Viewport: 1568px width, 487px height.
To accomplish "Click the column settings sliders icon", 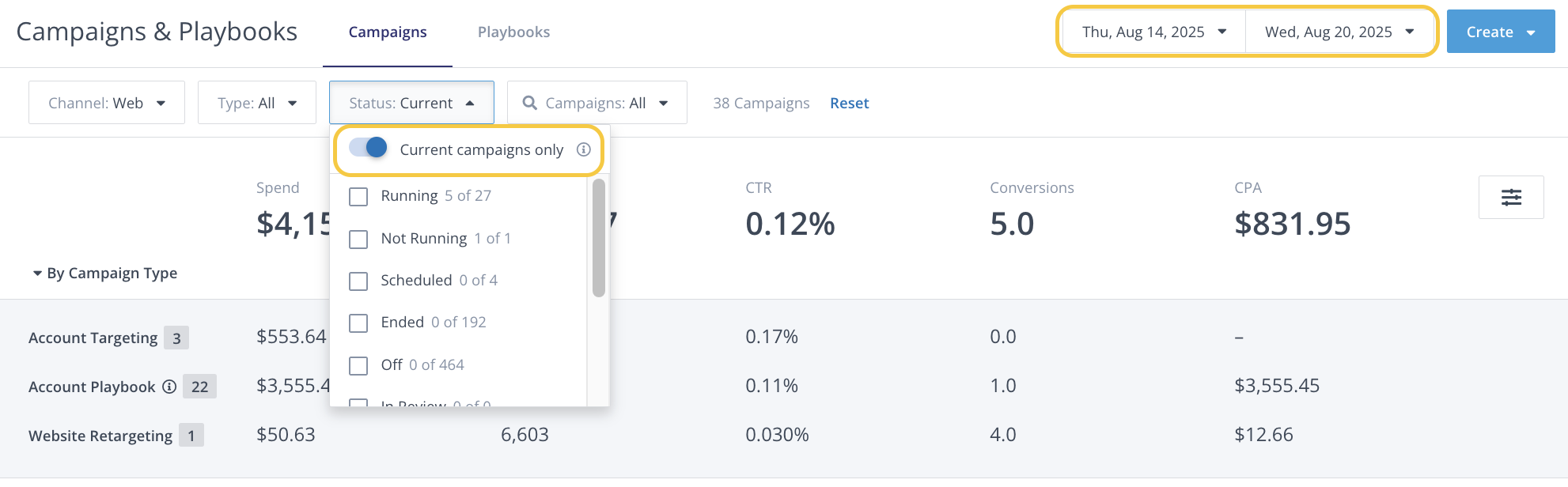I will pos(1511,198).
